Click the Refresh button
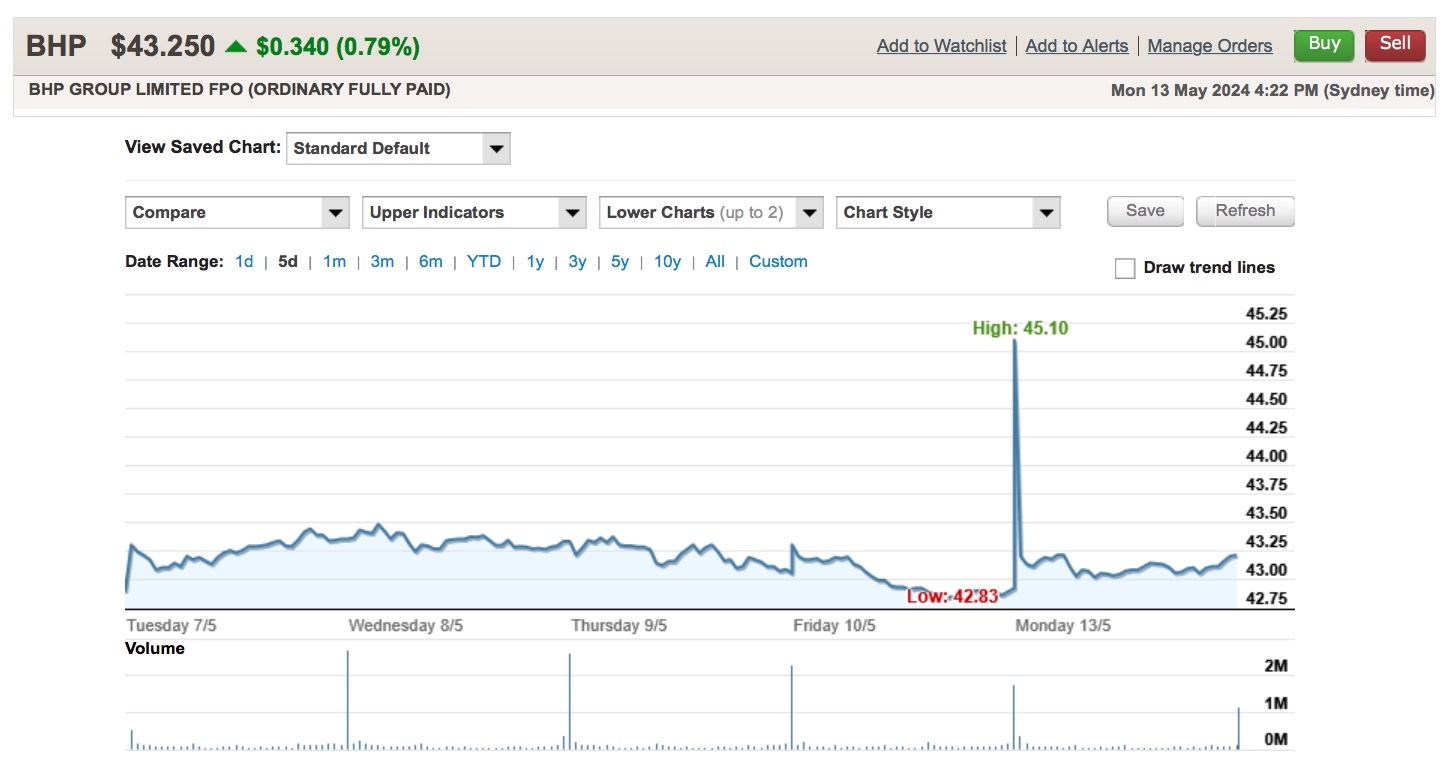The height and width of the screenshot is (764, 1450). point(1245,211)
